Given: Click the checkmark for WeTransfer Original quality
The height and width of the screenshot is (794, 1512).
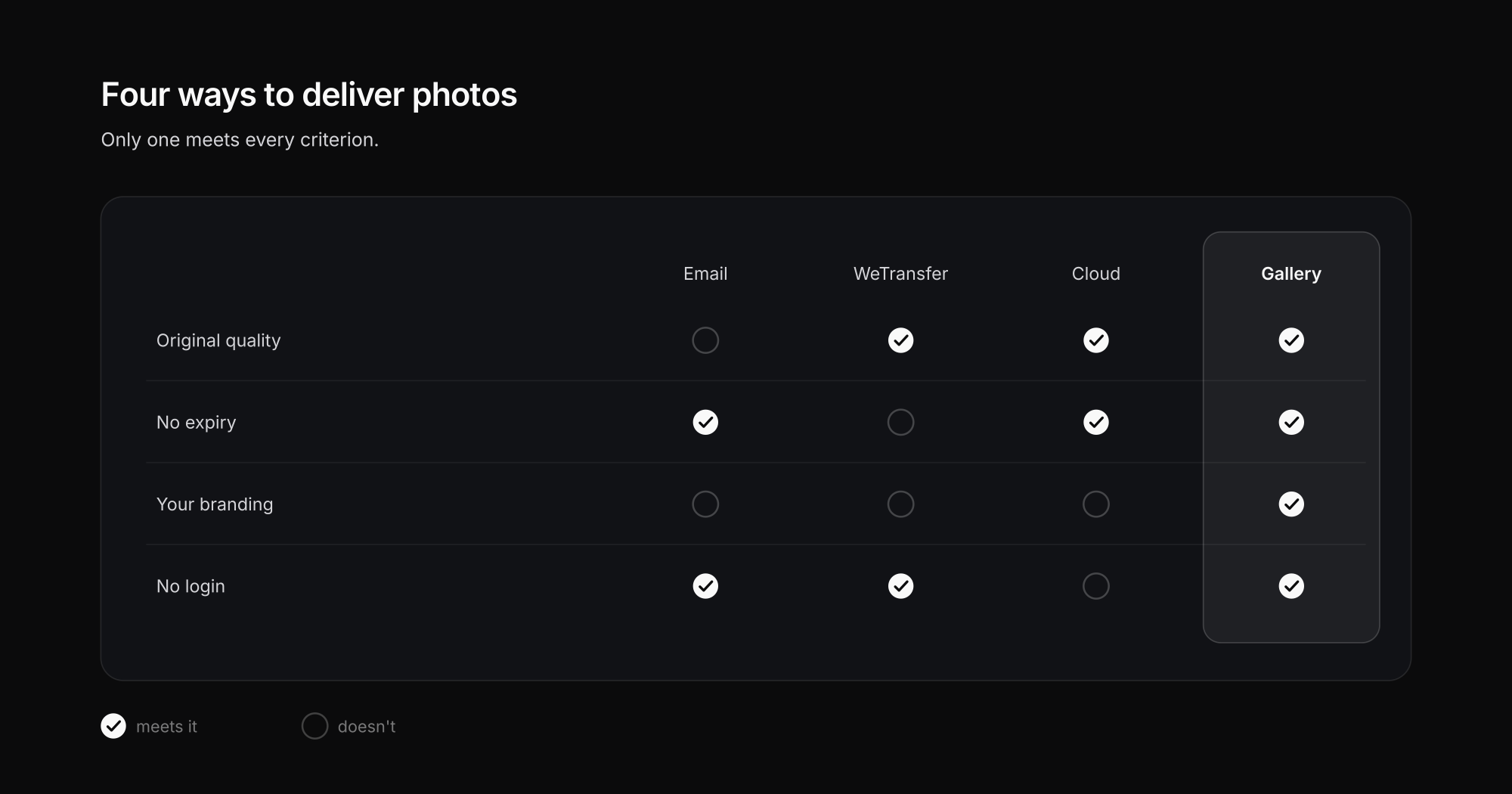Looking at the screenshot, I should [x=900, y=340].
